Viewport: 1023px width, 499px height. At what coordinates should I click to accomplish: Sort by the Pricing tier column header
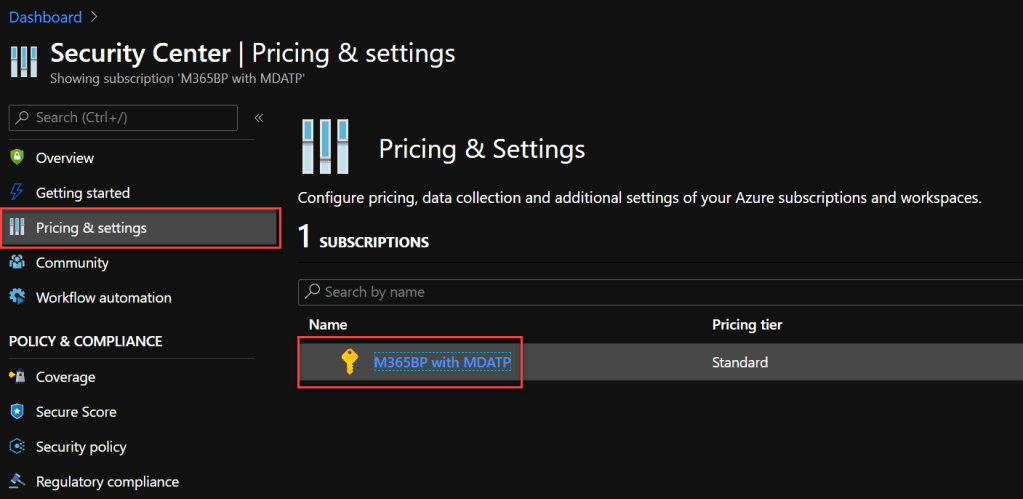[x=746, y=325]
